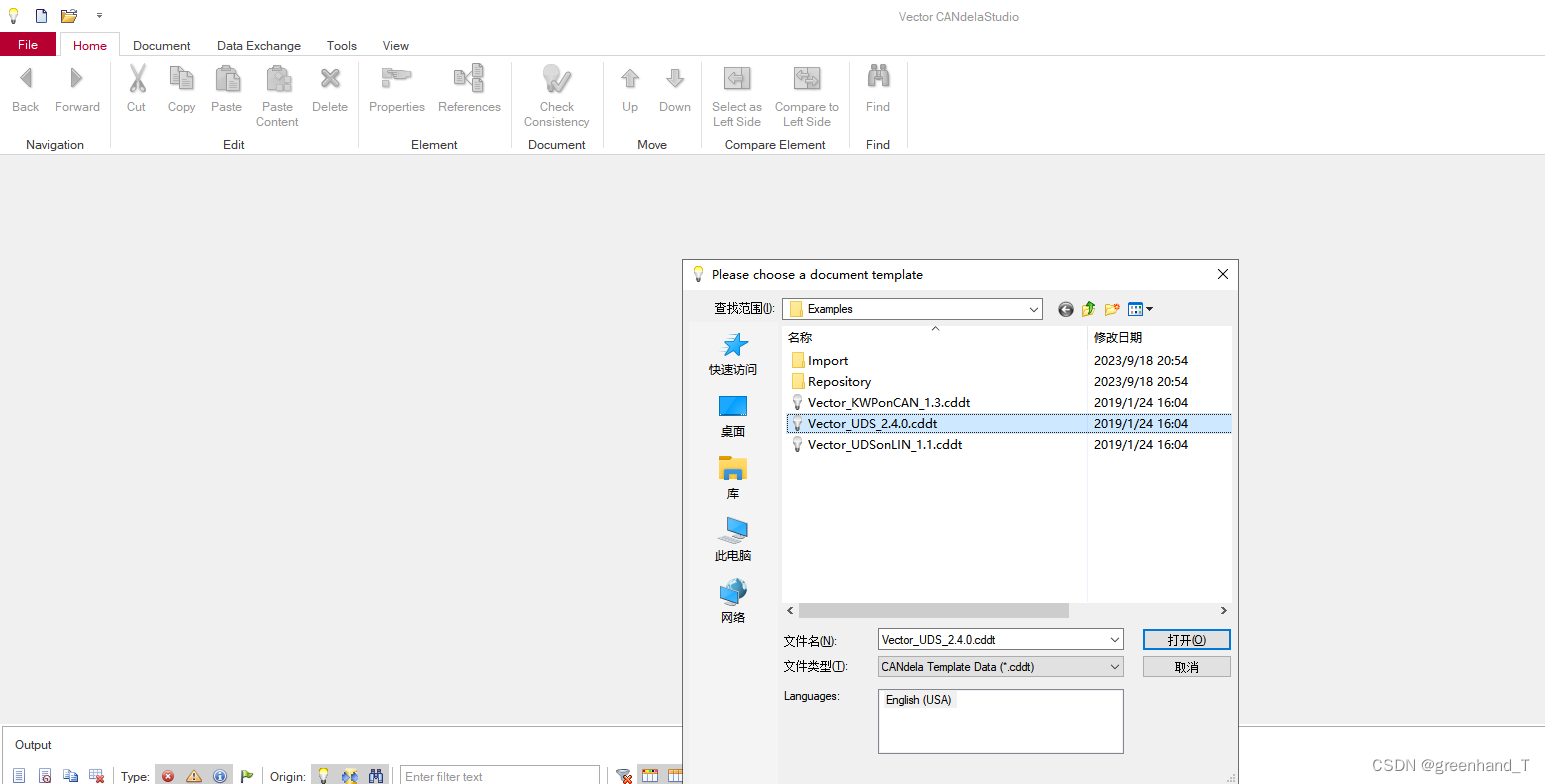Click the Paste Content icon
Image resolution: width=1545 pixels, height=784 pixels.
point(278,78)
